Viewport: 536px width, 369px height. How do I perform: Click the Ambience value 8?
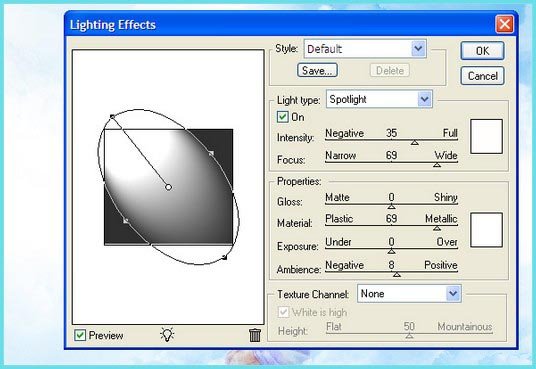tap(391, 265)
